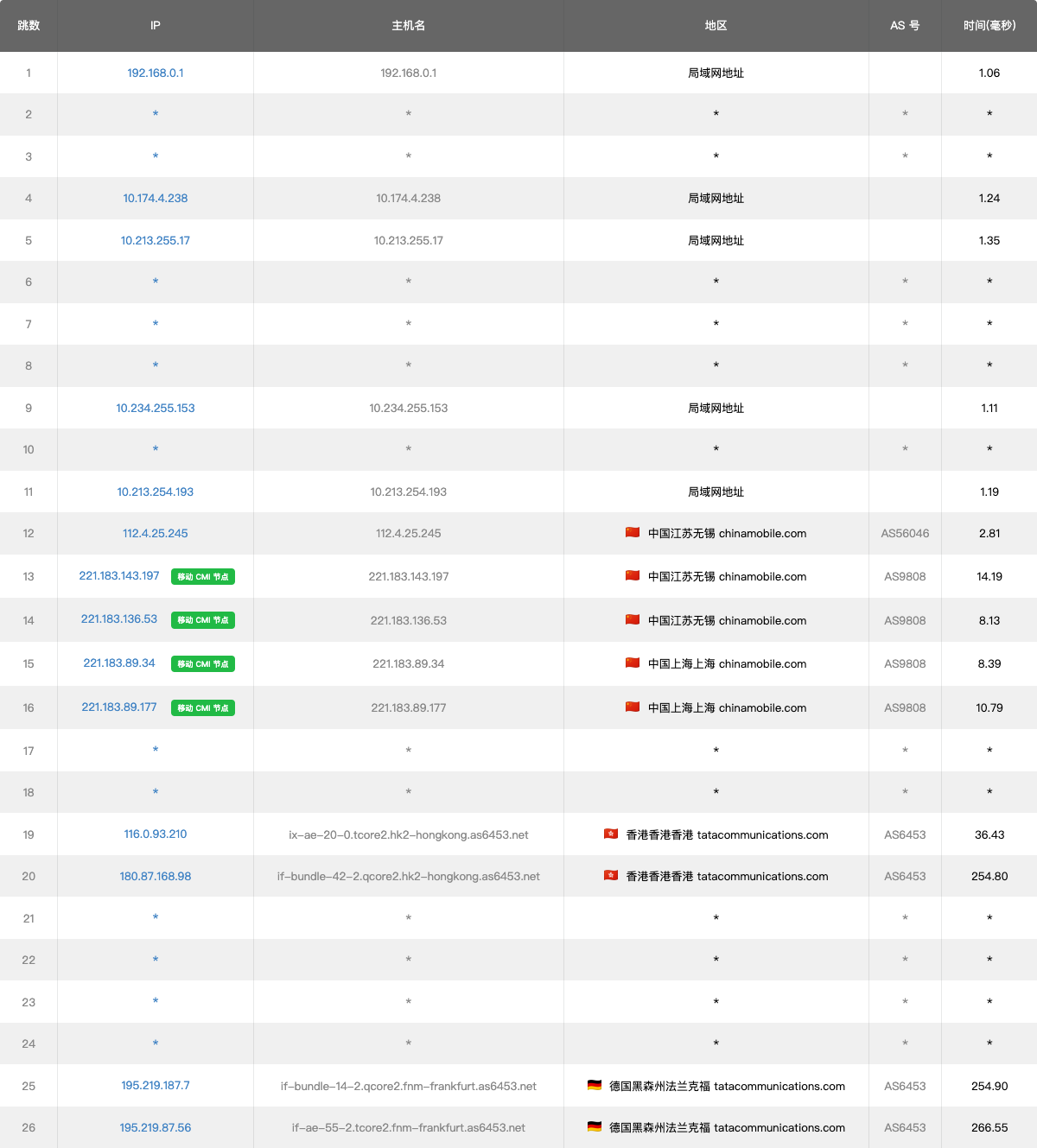Click the Hong Kong flag in row 19
This screenshot has height=1148, width=1037.
click(611, 834)
